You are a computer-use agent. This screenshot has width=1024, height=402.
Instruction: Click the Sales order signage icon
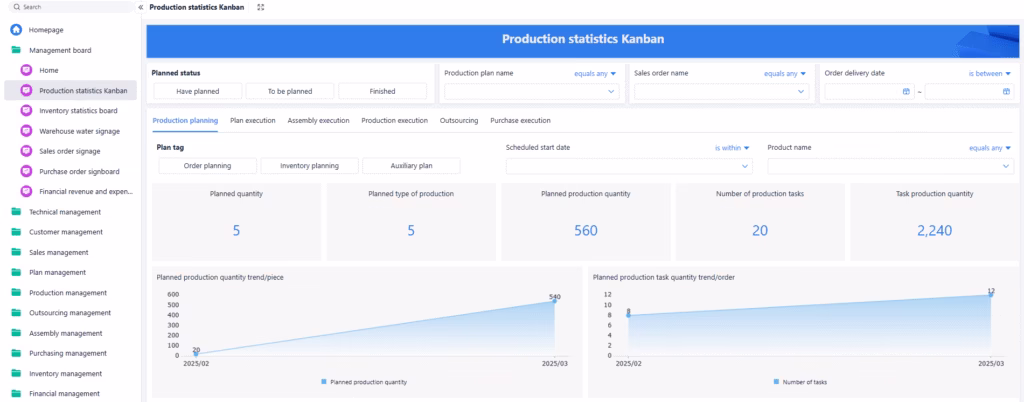27,151
